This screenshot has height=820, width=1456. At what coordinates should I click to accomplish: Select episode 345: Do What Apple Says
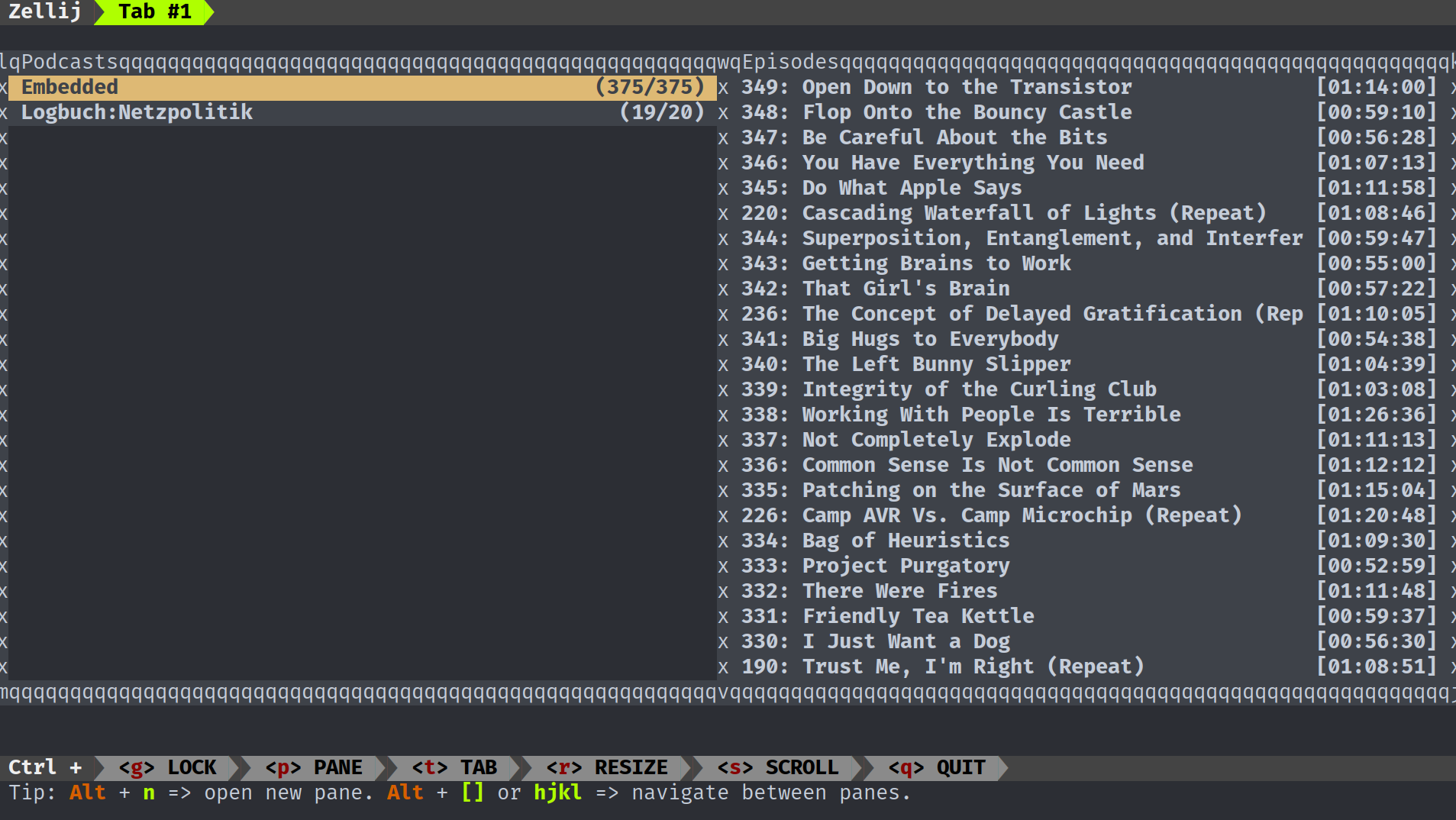pos(1088,188)
